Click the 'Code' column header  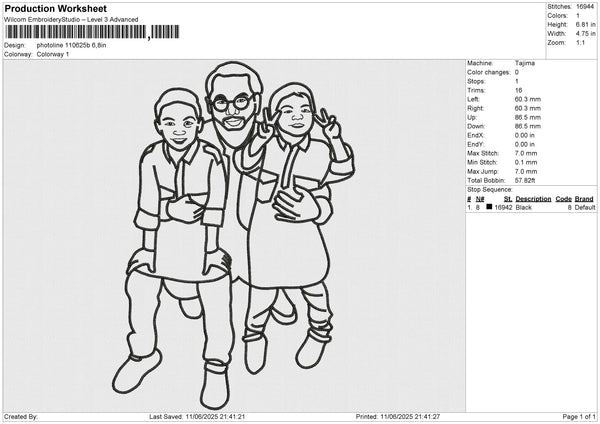563,199
